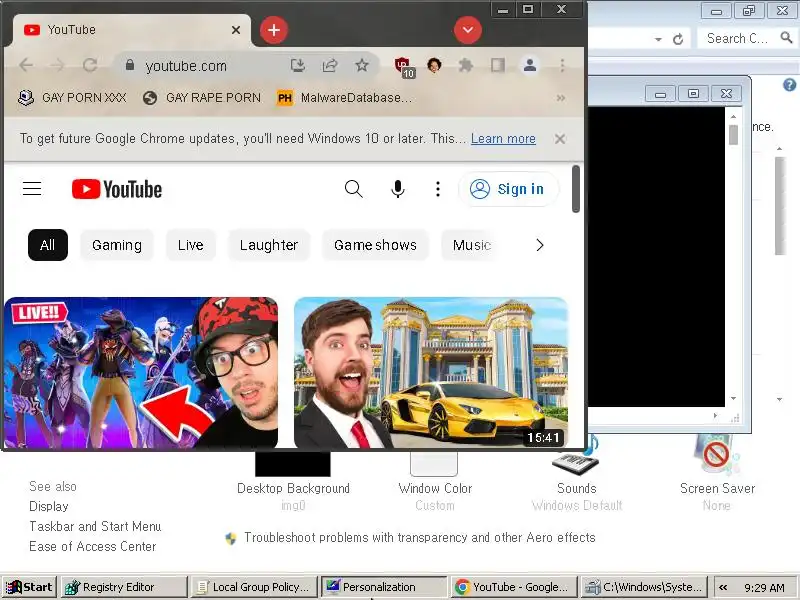800x600 pixels.
Task: Open Window Color settings in Personalization
Action: [x=435, y=482]
